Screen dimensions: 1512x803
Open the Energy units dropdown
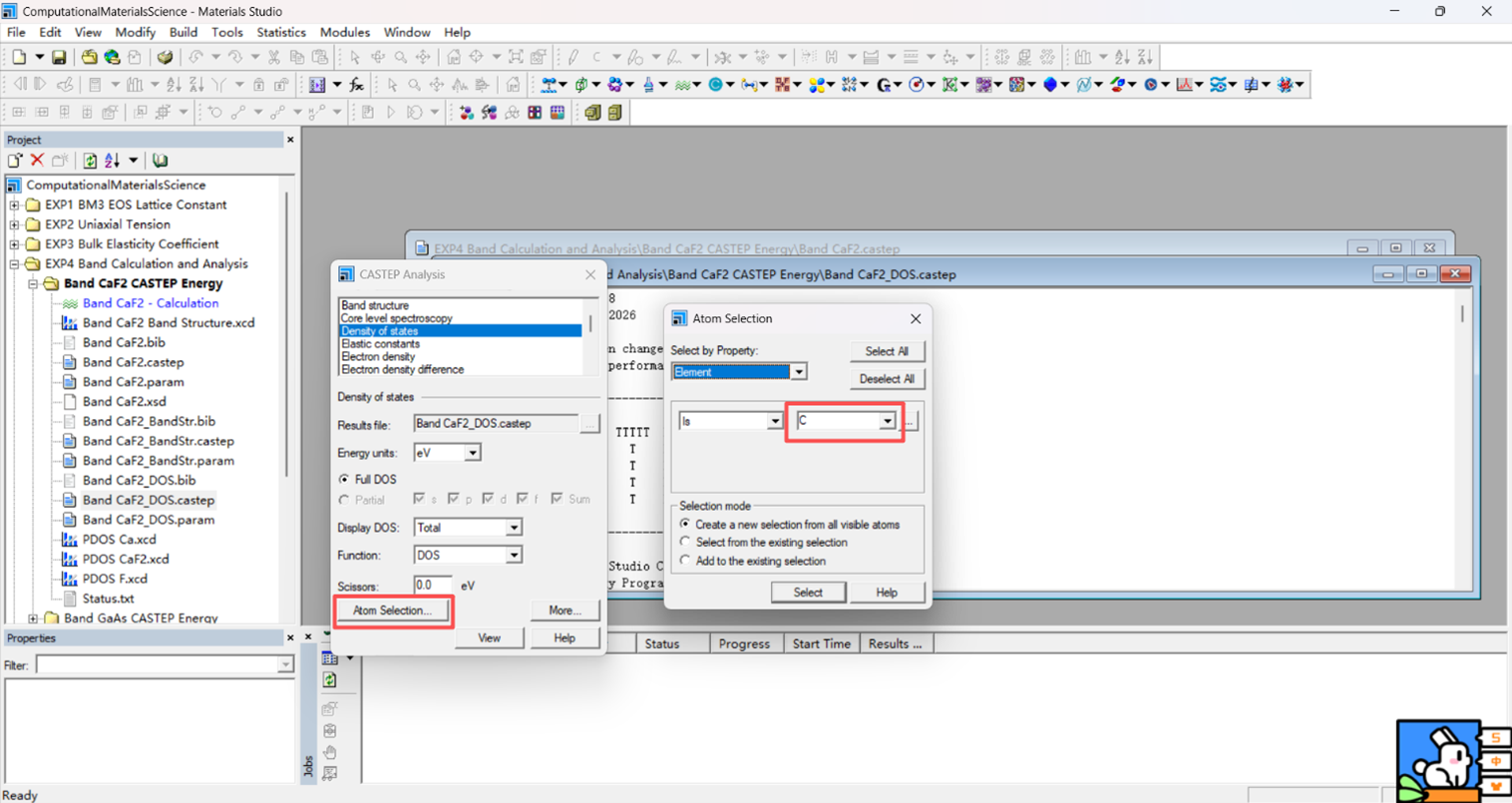coord(473,453)
